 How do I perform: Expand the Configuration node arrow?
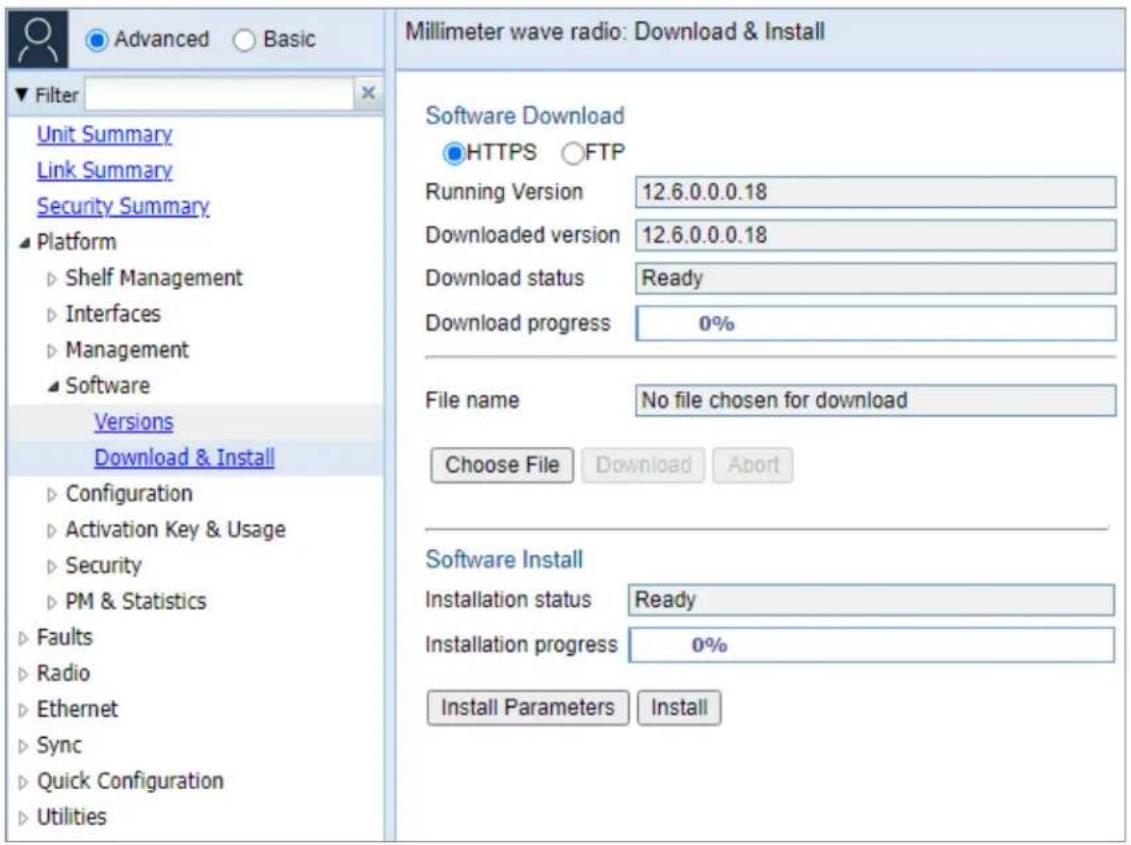[51, 495]
